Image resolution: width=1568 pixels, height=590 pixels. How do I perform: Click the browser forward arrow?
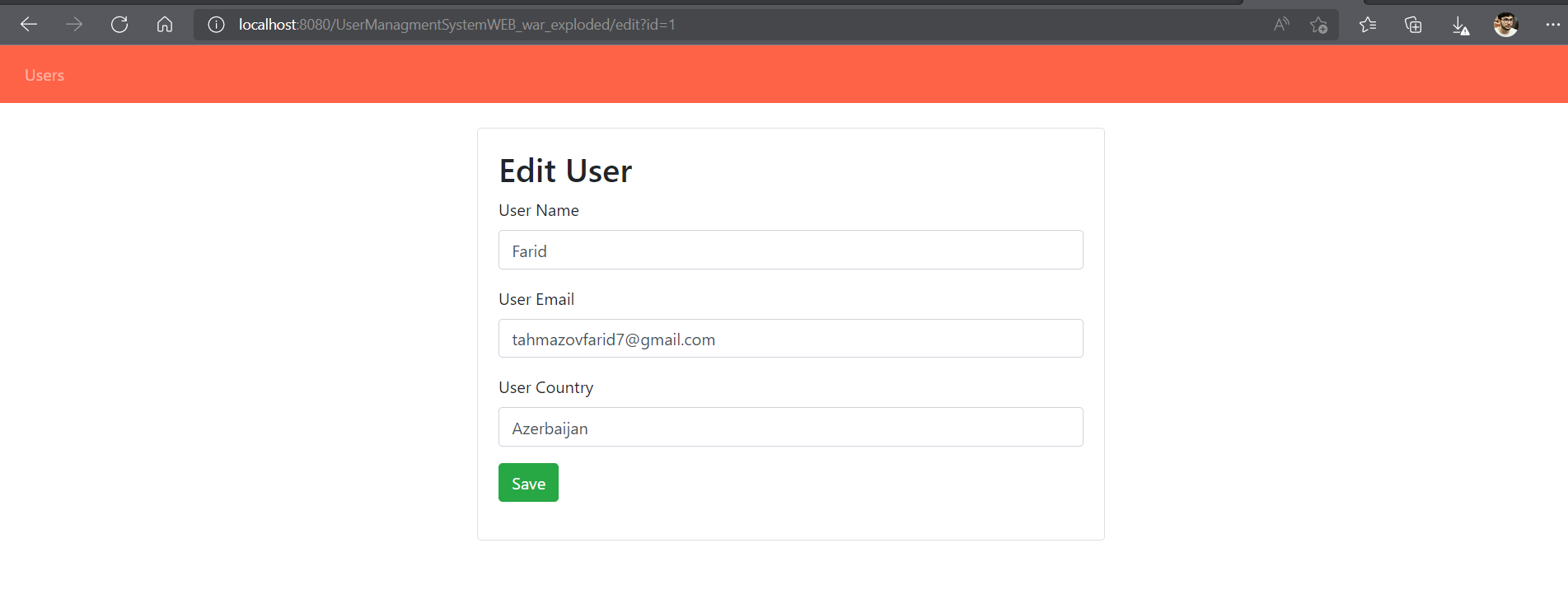click(x=74, y=25)
